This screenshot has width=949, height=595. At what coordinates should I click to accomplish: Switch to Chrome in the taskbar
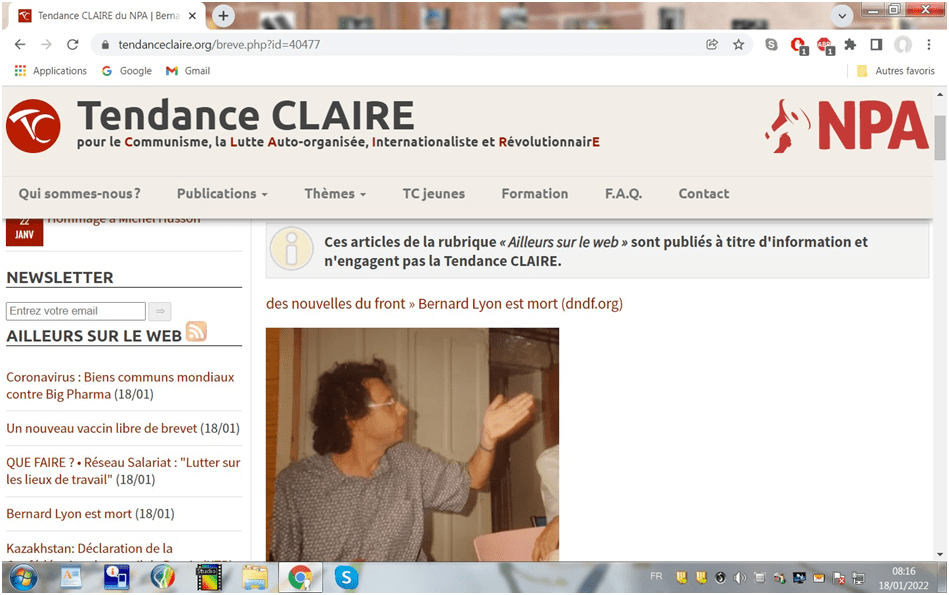click(x=300, y=578)
